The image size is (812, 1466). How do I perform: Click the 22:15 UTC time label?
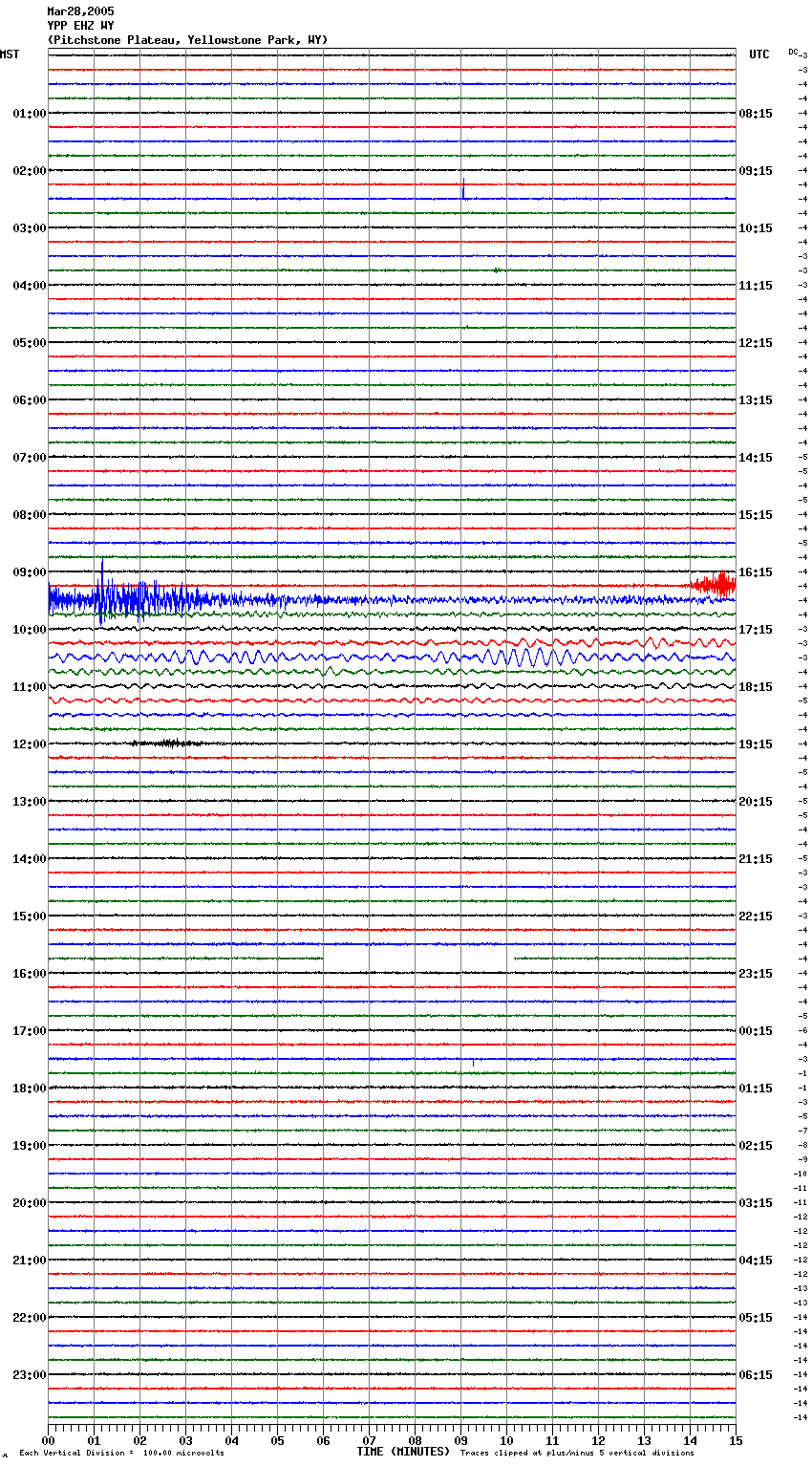(756, 916)
